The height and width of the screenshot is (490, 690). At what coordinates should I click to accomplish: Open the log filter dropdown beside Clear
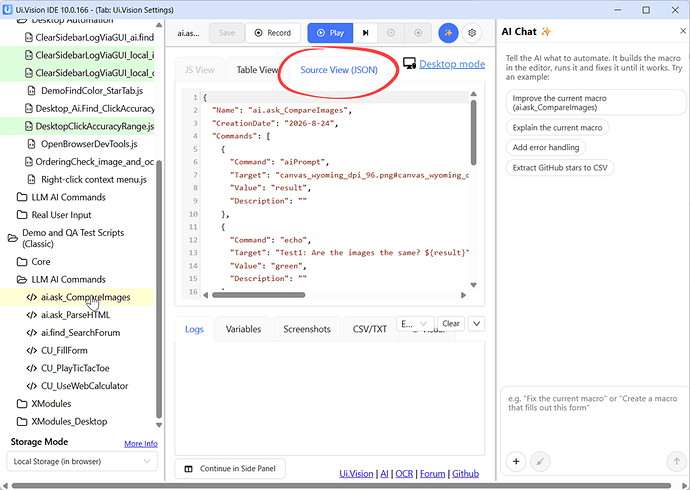coord(415,324)
